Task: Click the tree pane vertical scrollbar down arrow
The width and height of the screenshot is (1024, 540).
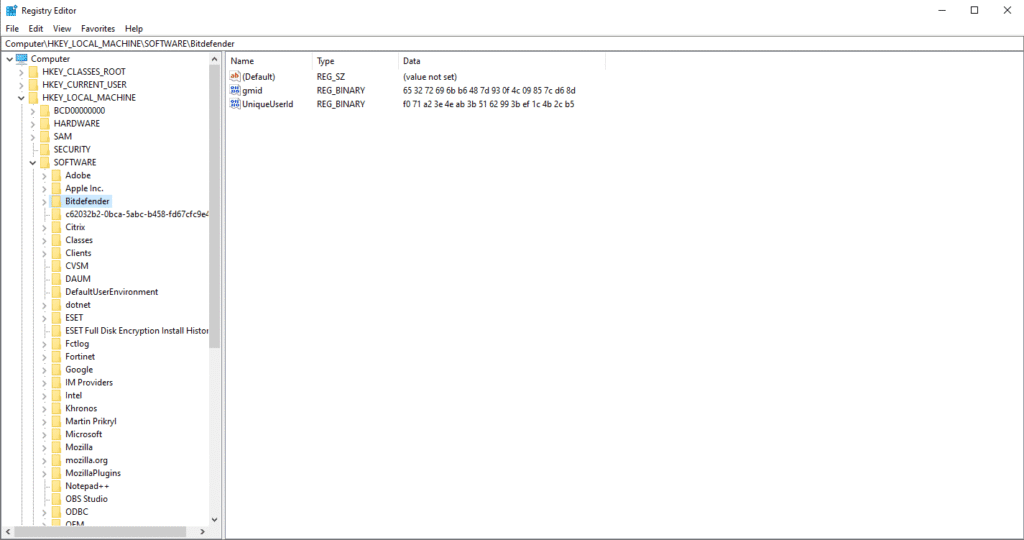Action: point(215,519)
